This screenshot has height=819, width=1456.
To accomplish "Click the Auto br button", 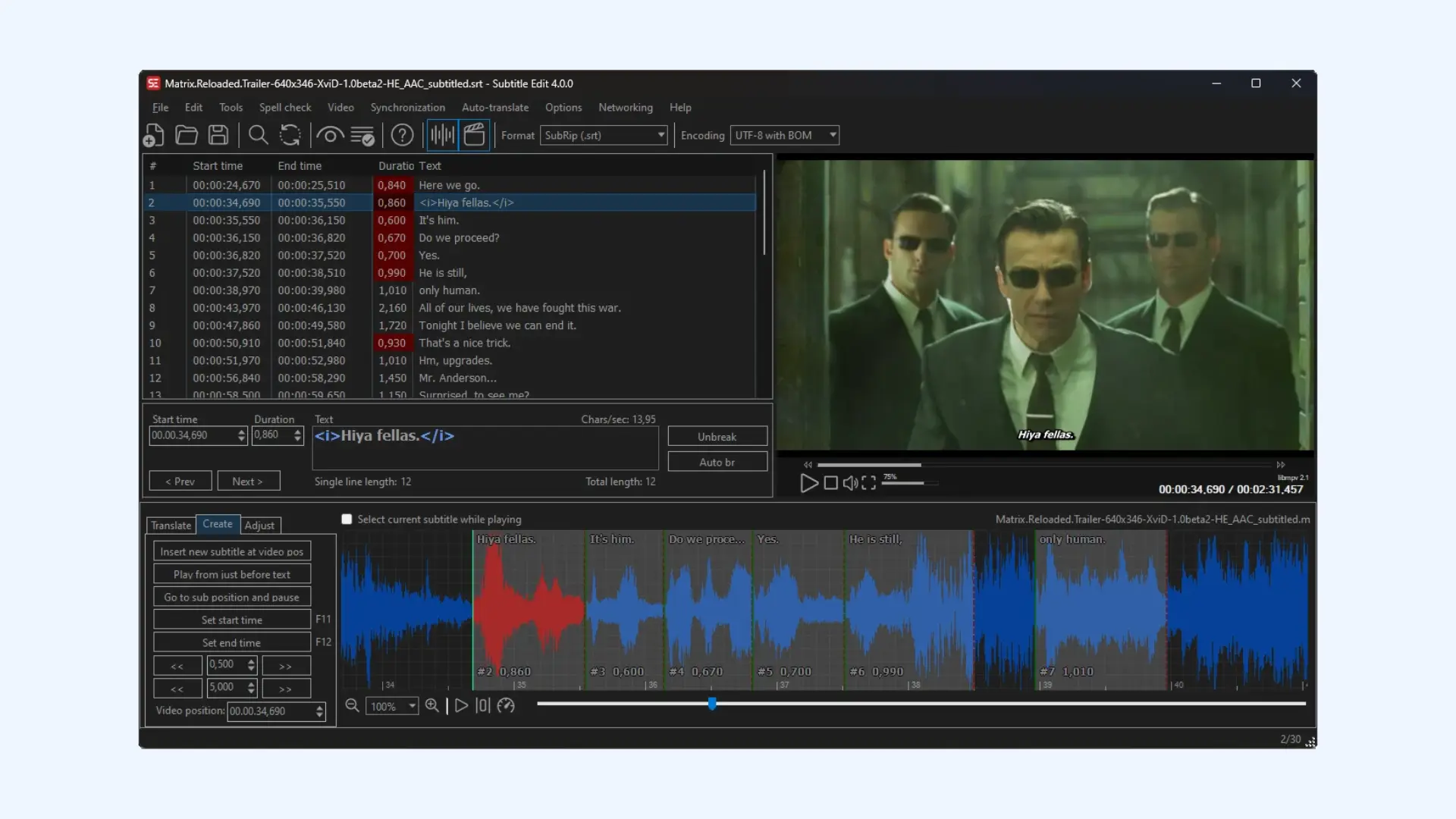I will [717, 462].
